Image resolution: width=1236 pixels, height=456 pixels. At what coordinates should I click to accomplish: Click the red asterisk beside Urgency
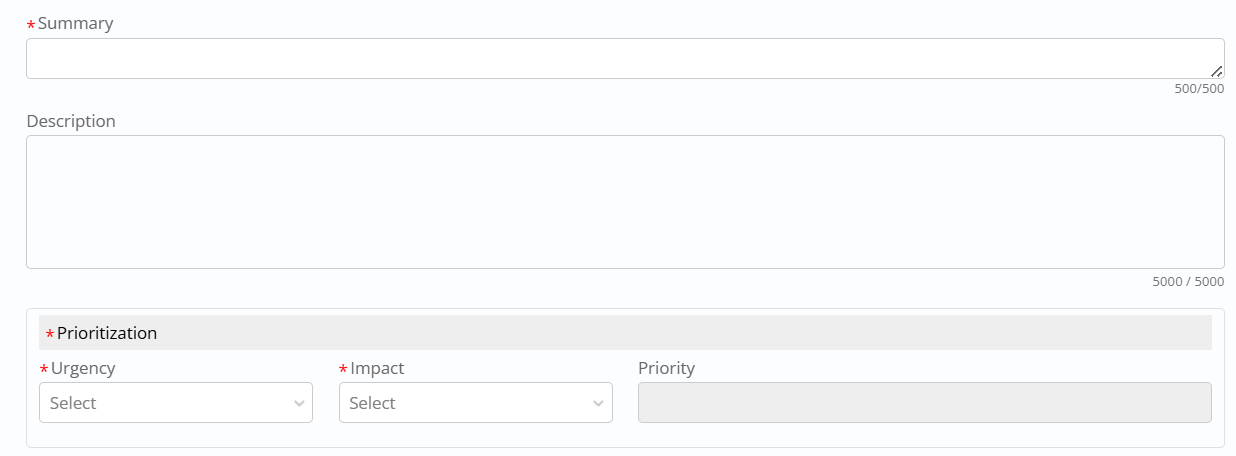pyautogui.click(x=44, y=370)
